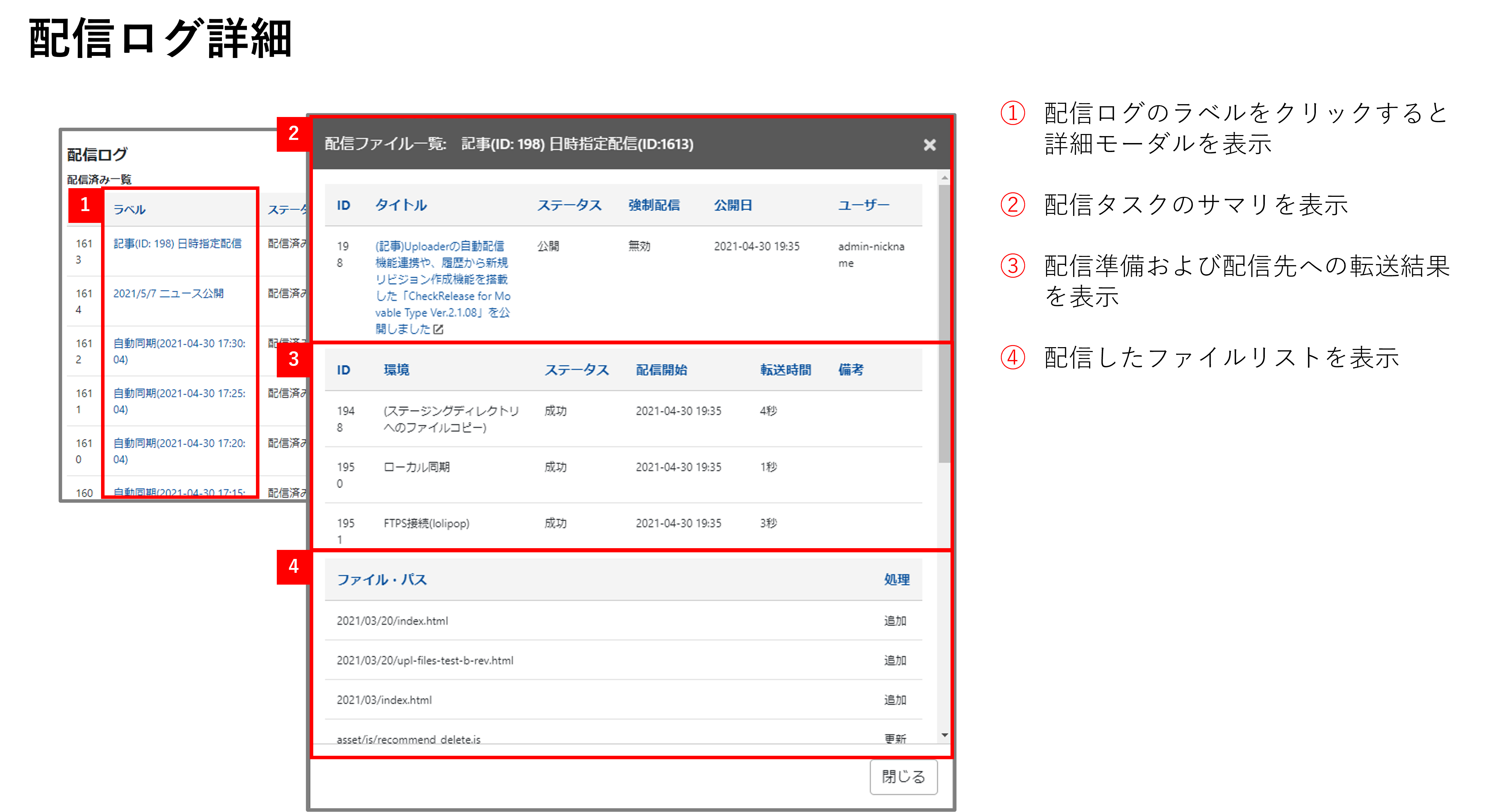Click the タイトル column header in dialog

[x=401, y=205]
